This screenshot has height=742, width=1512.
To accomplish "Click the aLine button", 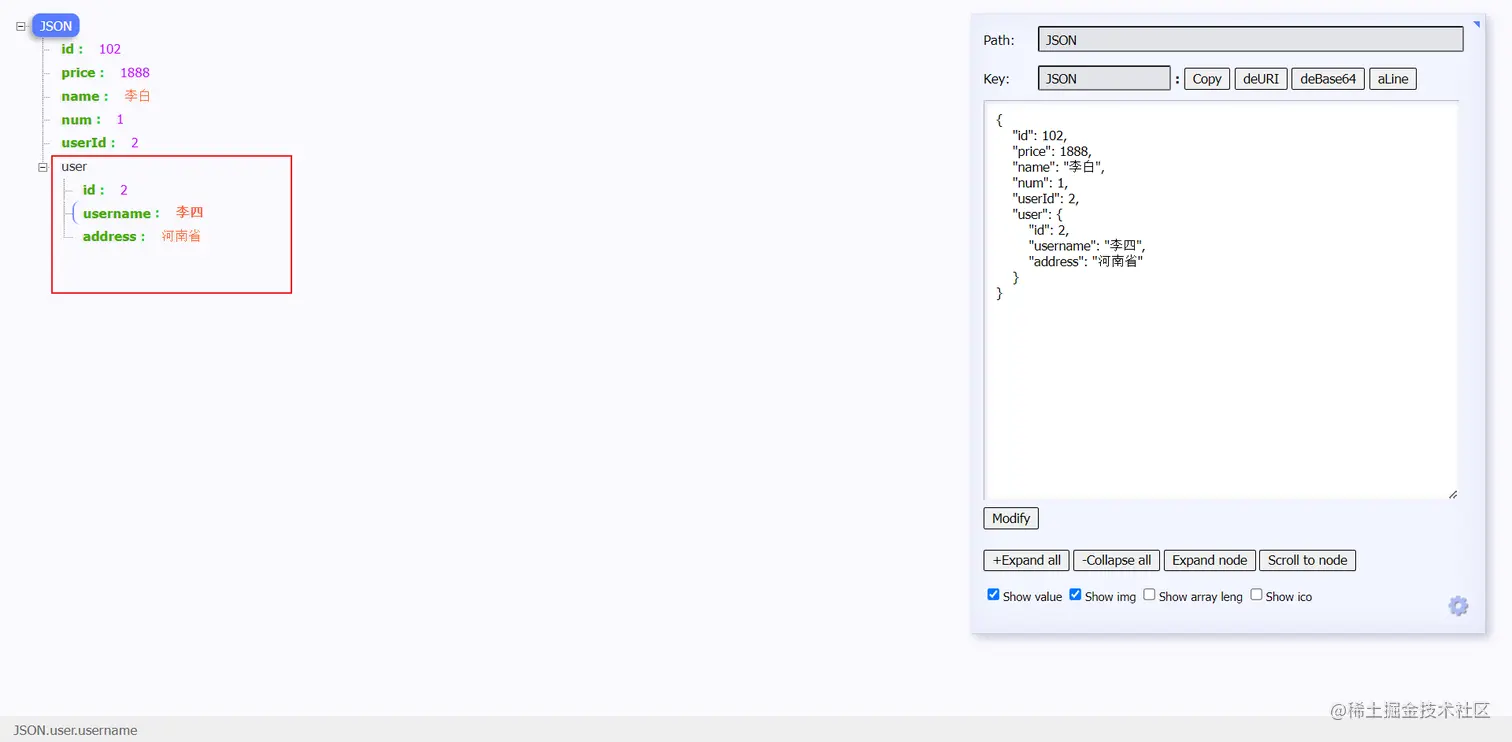I will pyautogui.click(x=1392, y=79).
